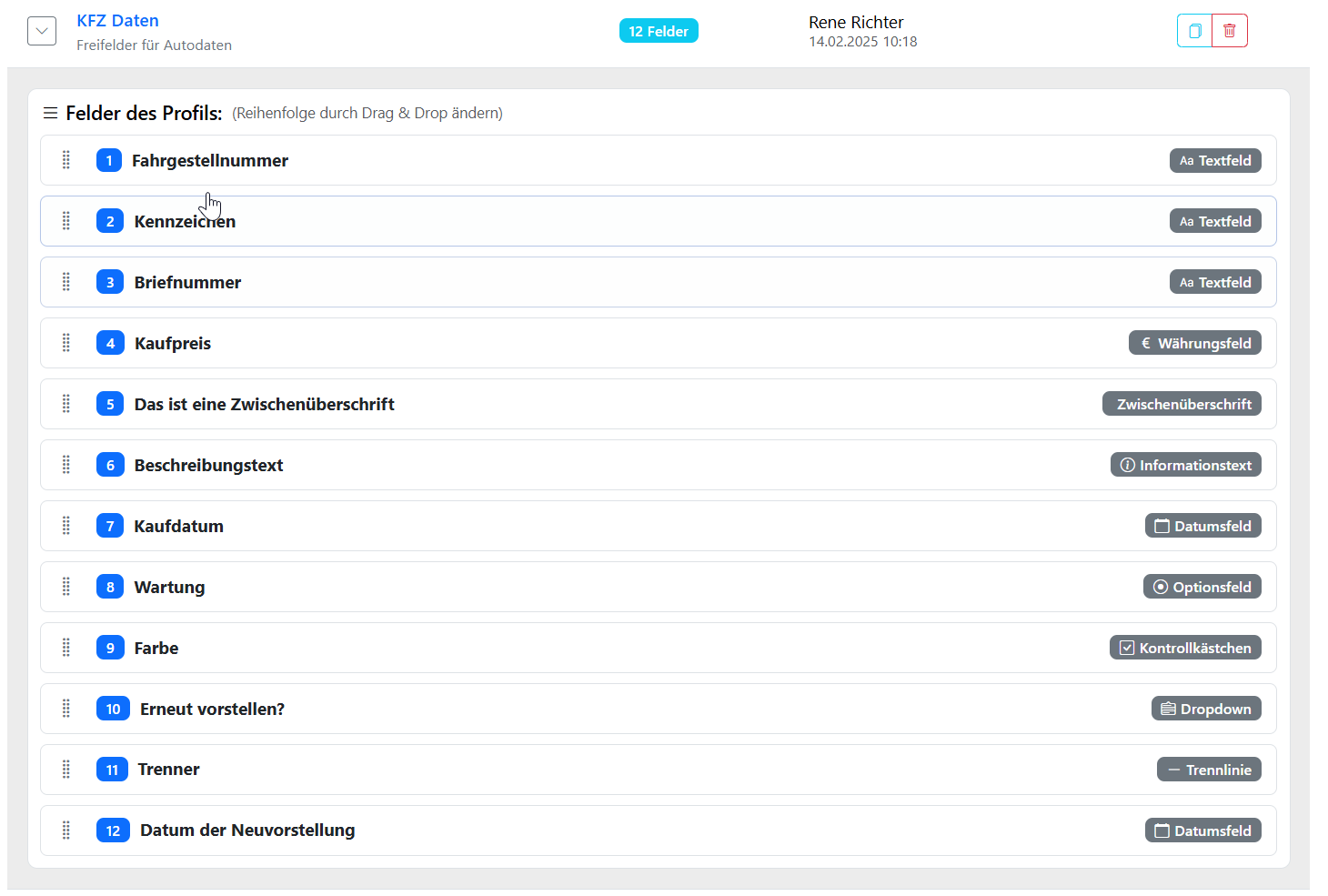Open the KFZ Daten profile link
The height and width of the screenshot is (896, 1328).
117,21
